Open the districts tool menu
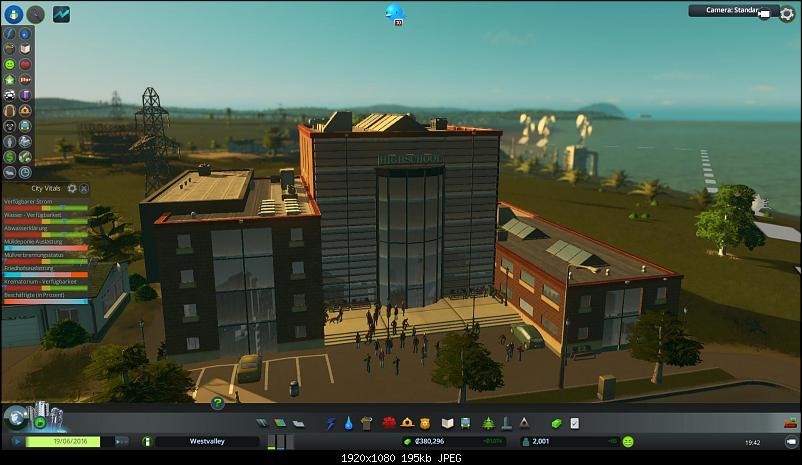The width and height of the screenshot is (802, 465). coord(298,423)
